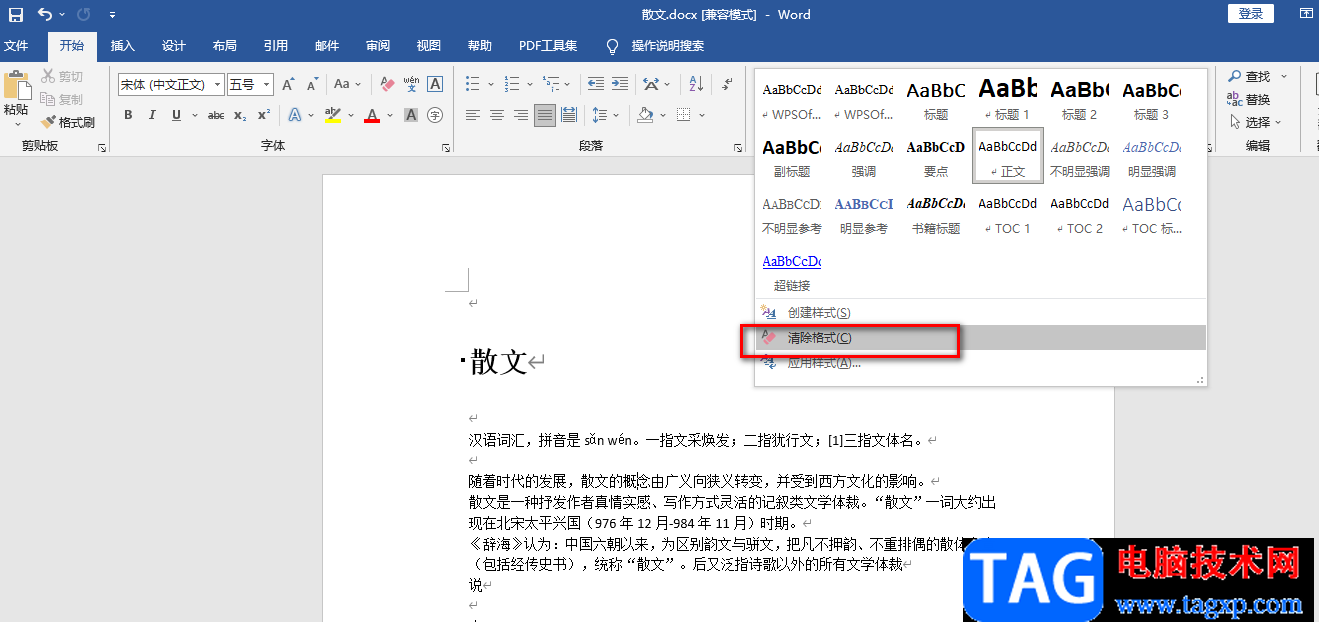Screen dimensions: 1319x622
Task: Click the 登录 sign-in button
Action: pos(1250,13)
